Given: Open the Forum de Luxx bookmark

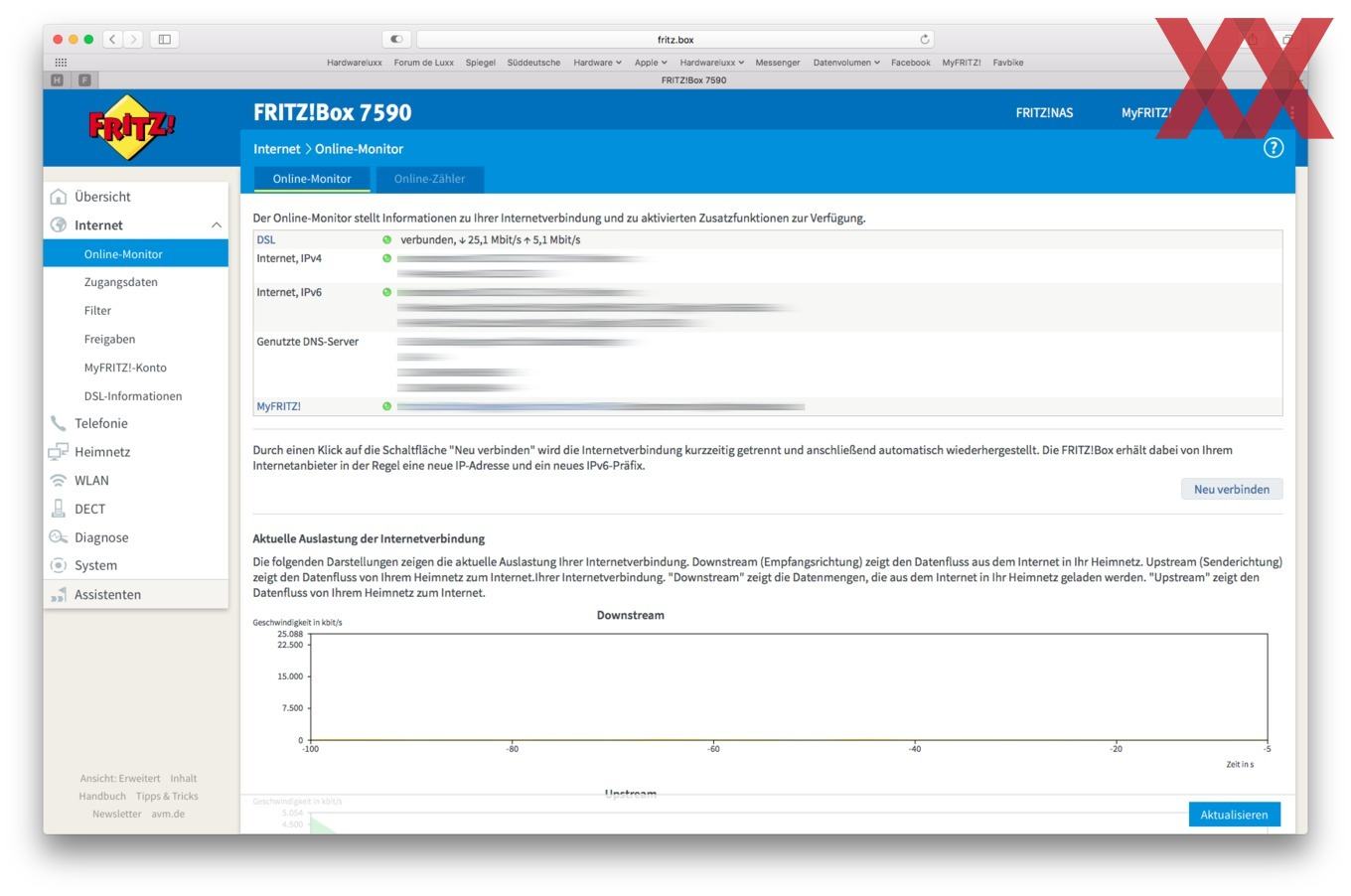Looking at the screenshot, I should click(x=424, y=63).
